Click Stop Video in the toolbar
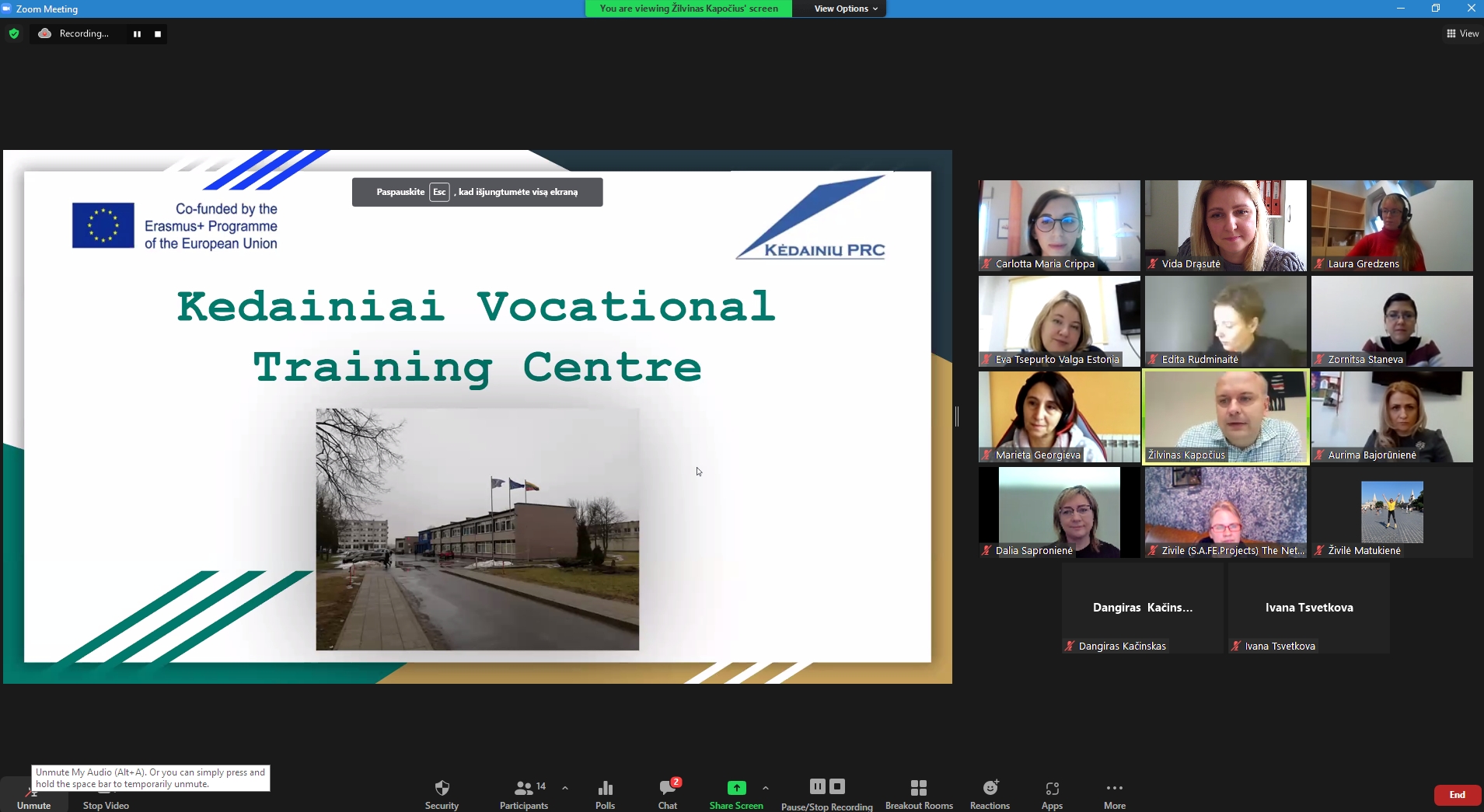 [x=106, y=805]
